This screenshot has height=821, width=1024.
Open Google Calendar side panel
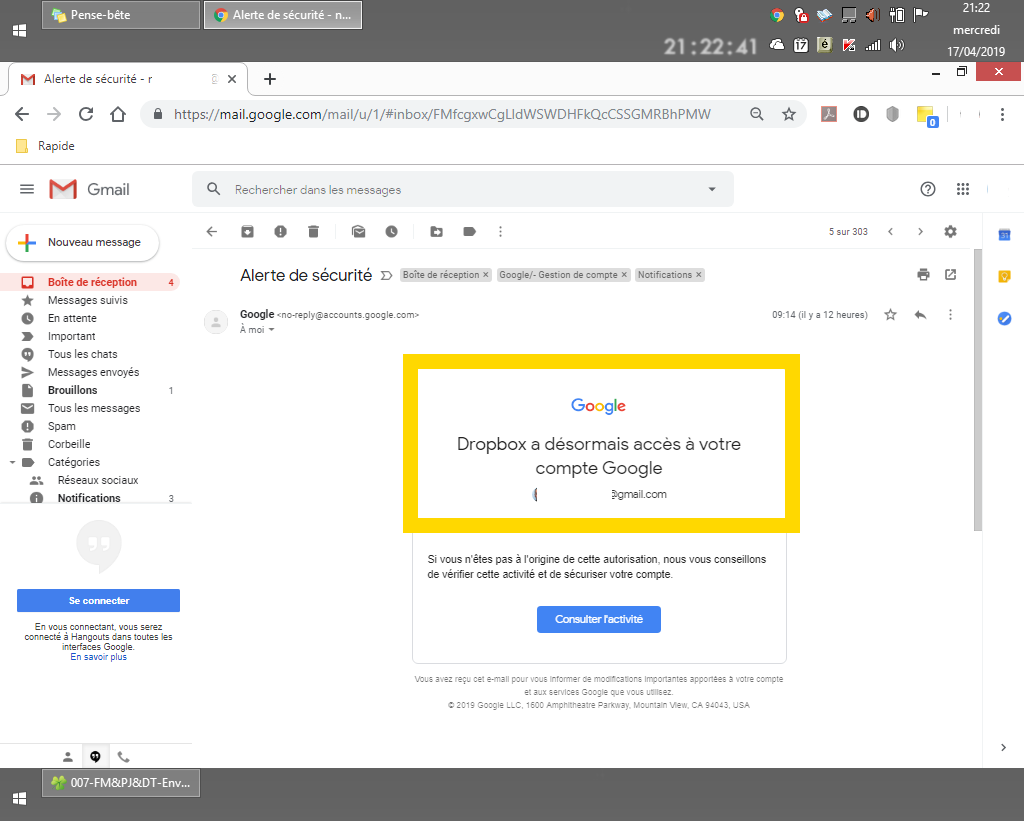coord(1004,235)
